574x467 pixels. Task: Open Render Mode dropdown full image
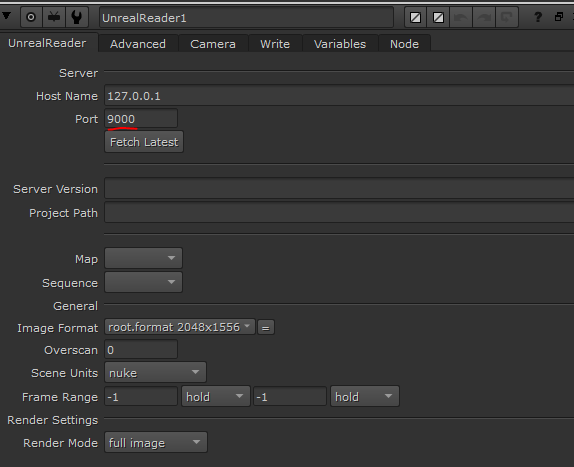coord(156,442)
